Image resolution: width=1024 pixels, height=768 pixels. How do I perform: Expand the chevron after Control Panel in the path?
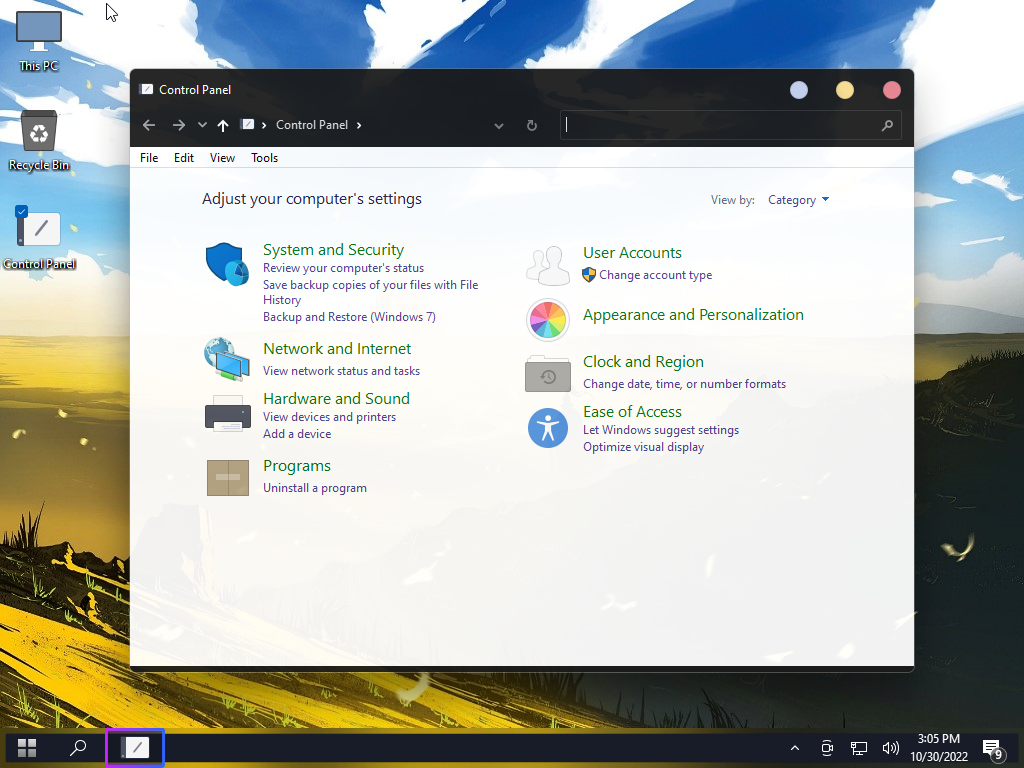coord(359,125)
